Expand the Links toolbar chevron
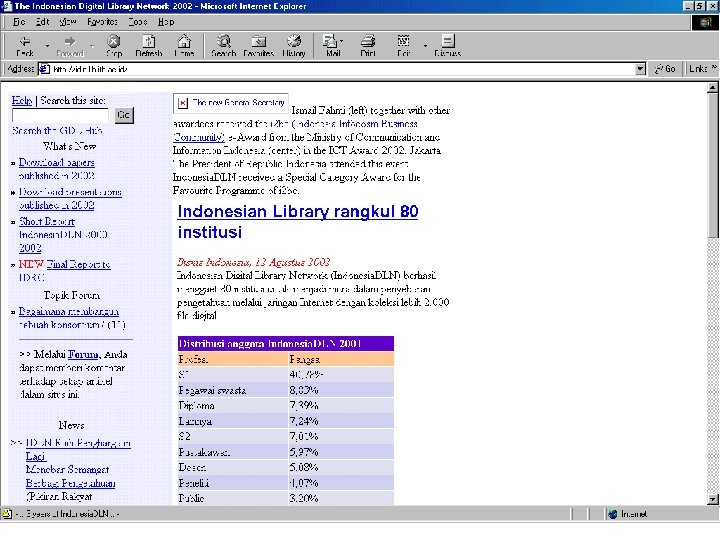 tap(714, 67)
